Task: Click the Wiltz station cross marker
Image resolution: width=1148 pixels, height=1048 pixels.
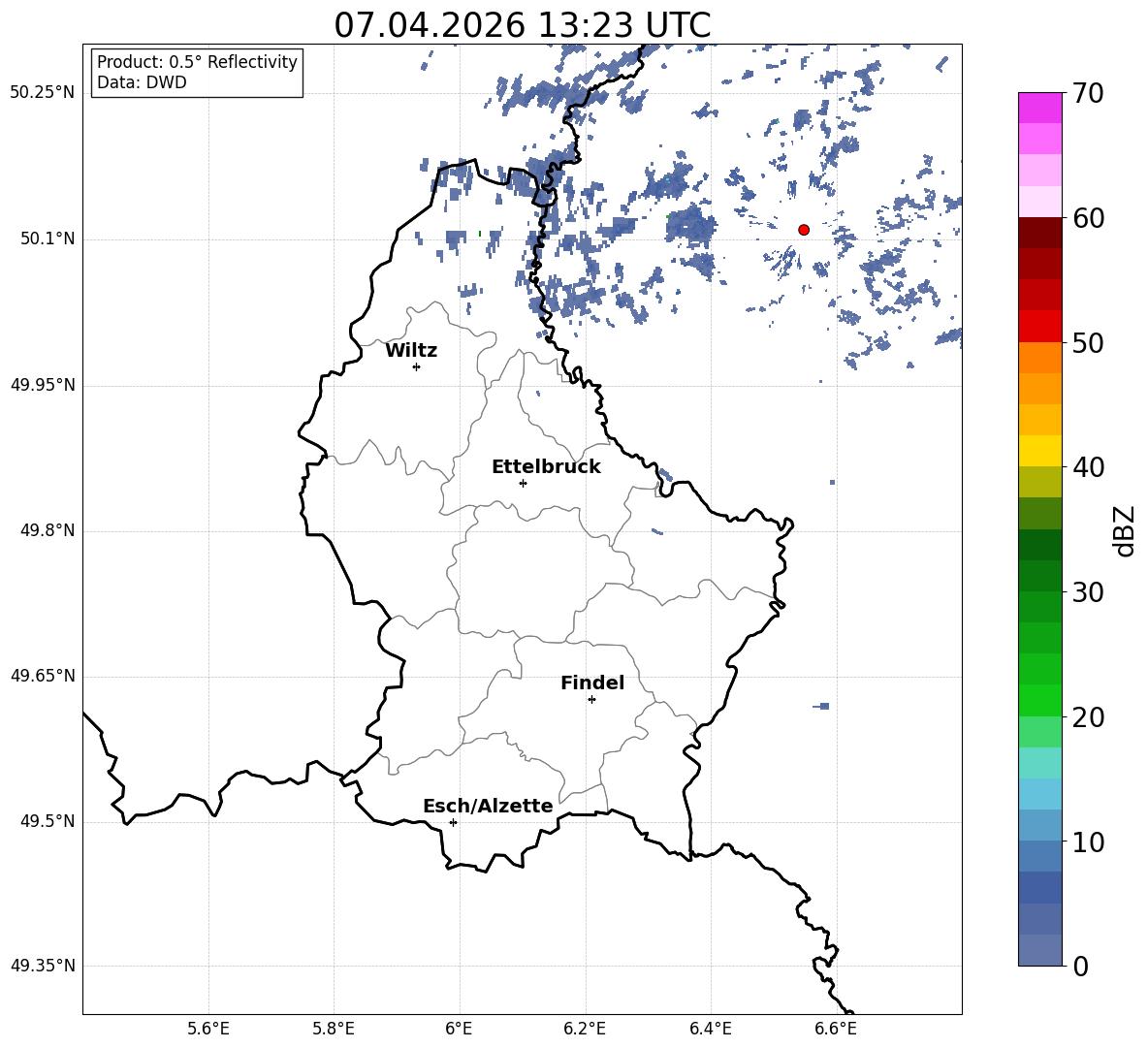Action: click(x=417, y=366)
